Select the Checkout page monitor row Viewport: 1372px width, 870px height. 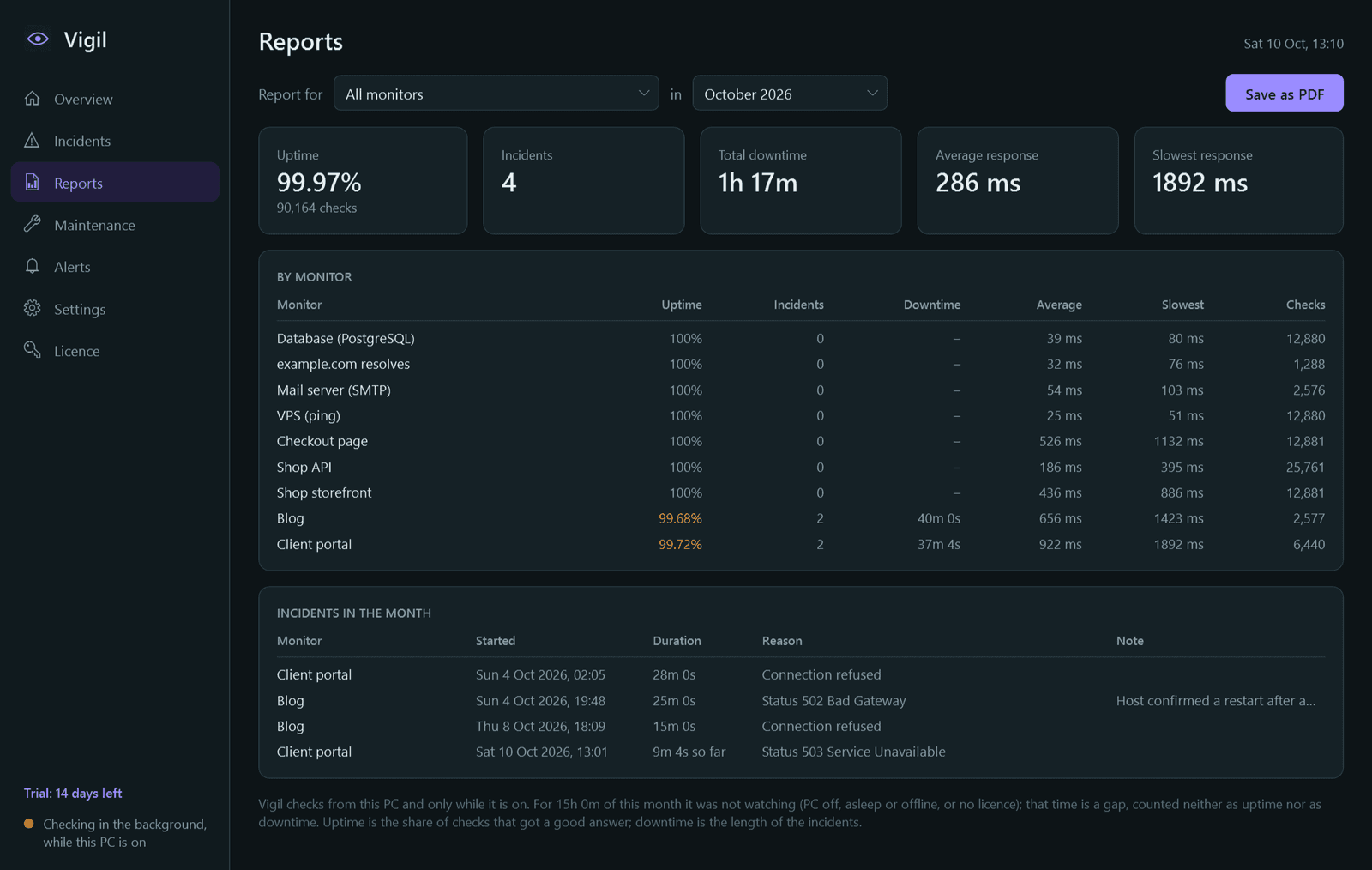pyautogui.click(x=801, y=442)
